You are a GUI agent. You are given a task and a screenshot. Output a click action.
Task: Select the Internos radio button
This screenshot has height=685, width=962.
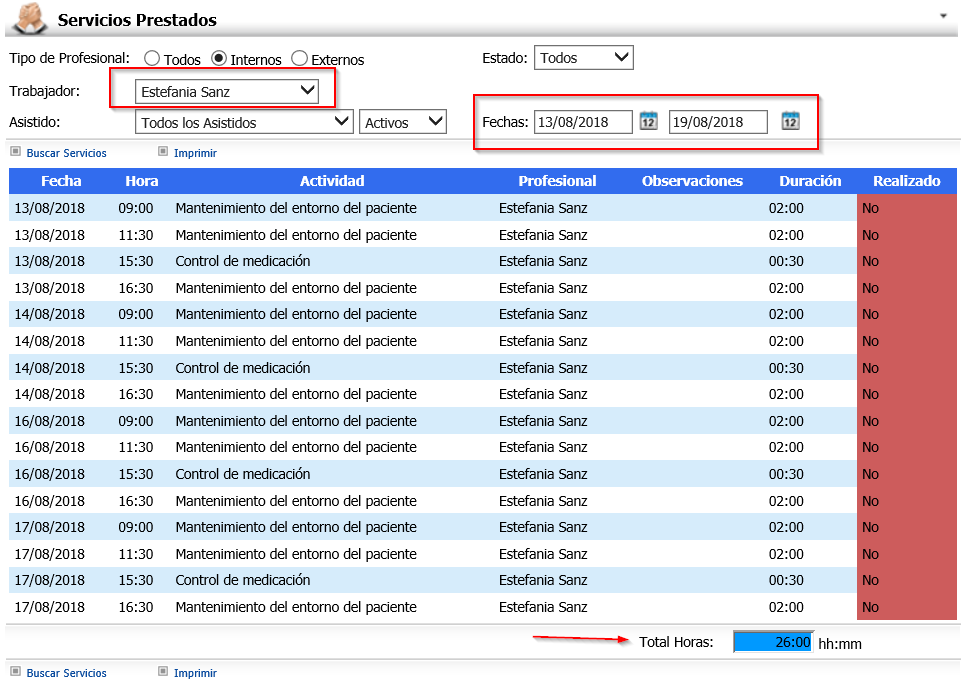tap(219, 59)
